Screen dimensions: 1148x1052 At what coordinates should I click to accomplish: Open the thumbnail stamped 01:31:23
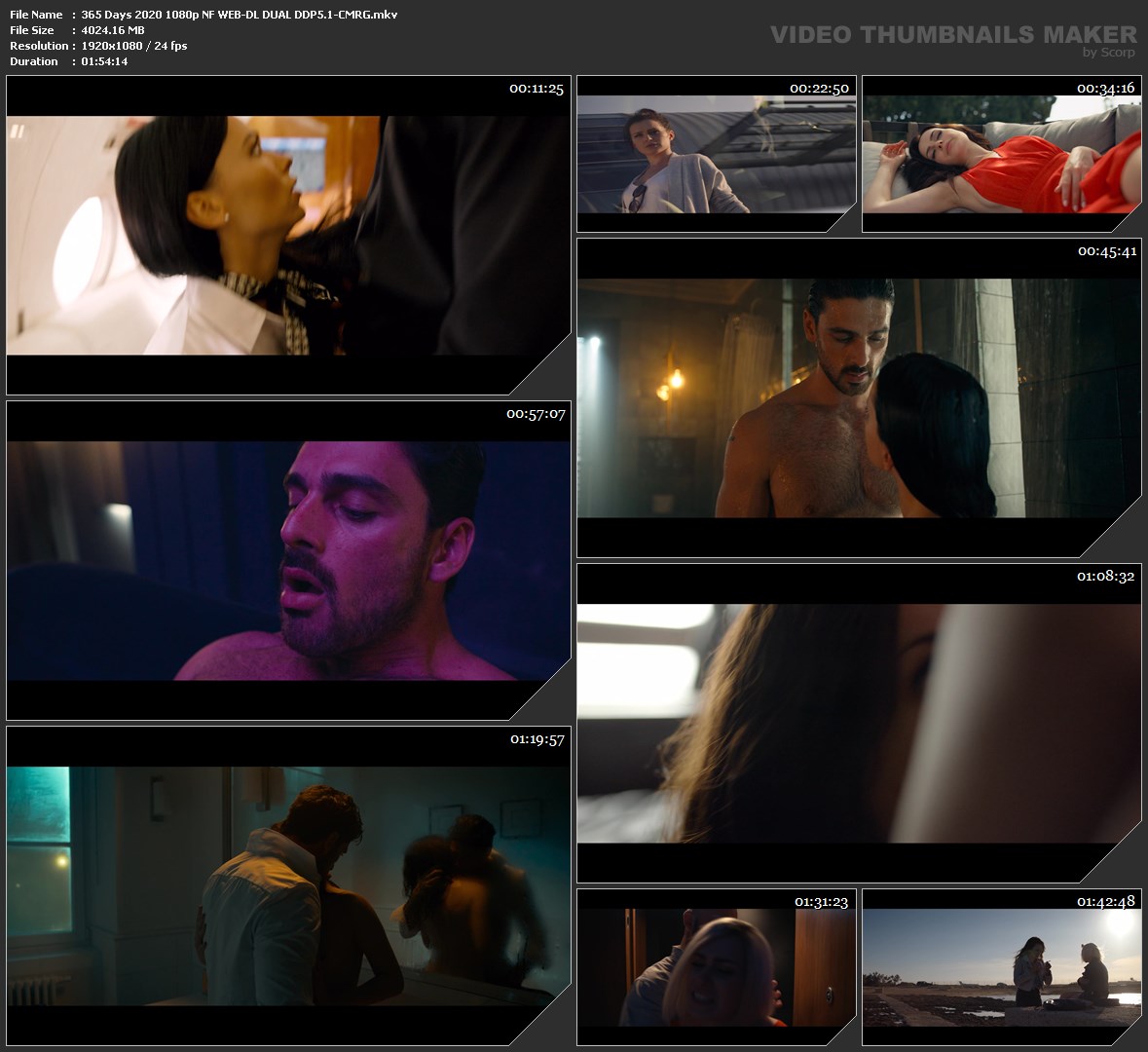716,967
